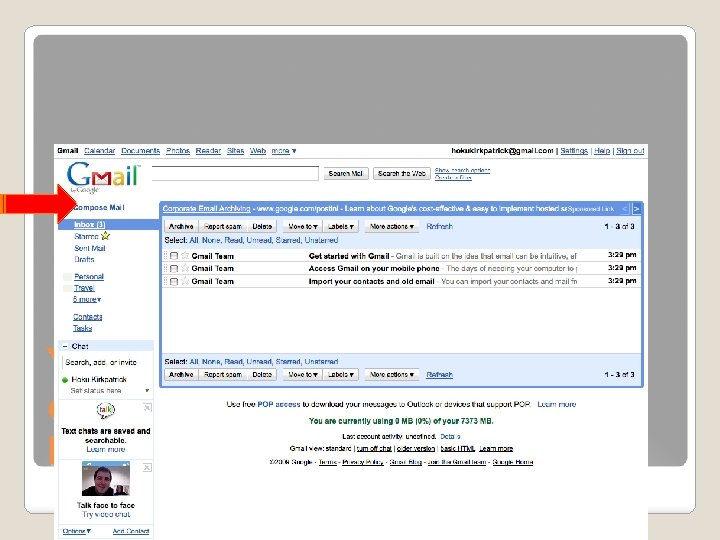Screen dimensions: 720x540
Task: Click 'Try video chat' link
Action: pyautogui.click(x=106, y=514)
